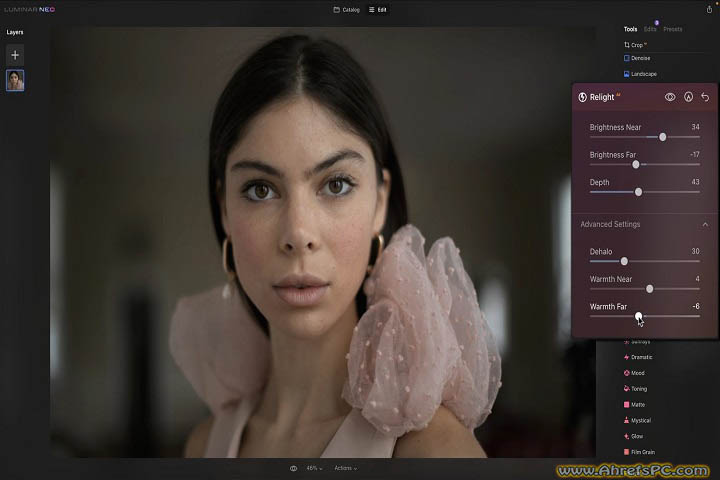Click the Layers panel heading
The width and height of the screenshot is (720, 480).
tap(15, 32)
